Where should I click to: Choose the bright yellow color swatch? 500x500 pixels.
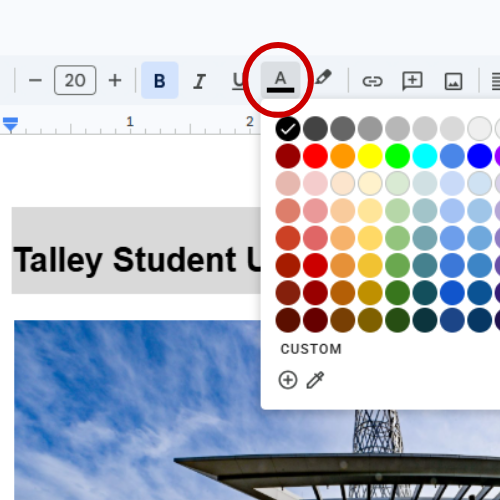tap(370, 156)
